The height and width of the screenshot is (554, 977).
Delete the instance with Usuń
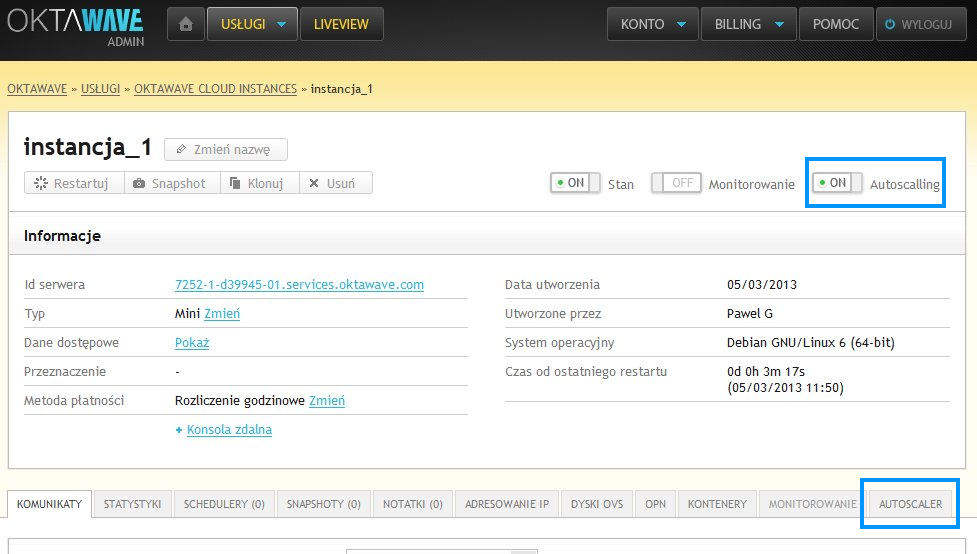[336, 183]
